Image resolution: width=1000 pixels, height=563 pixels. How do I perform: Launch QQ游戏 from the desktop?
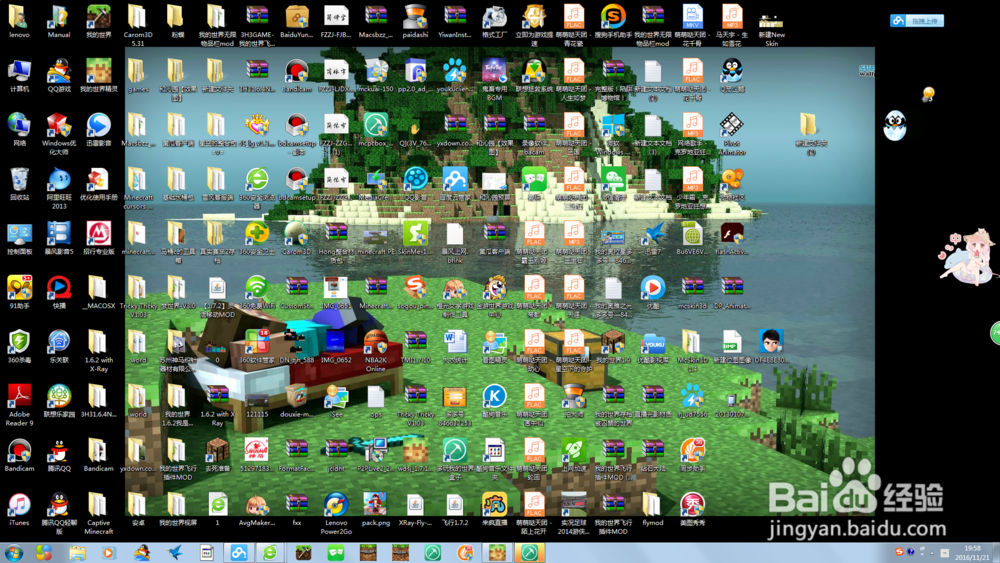tap(59, 71)
